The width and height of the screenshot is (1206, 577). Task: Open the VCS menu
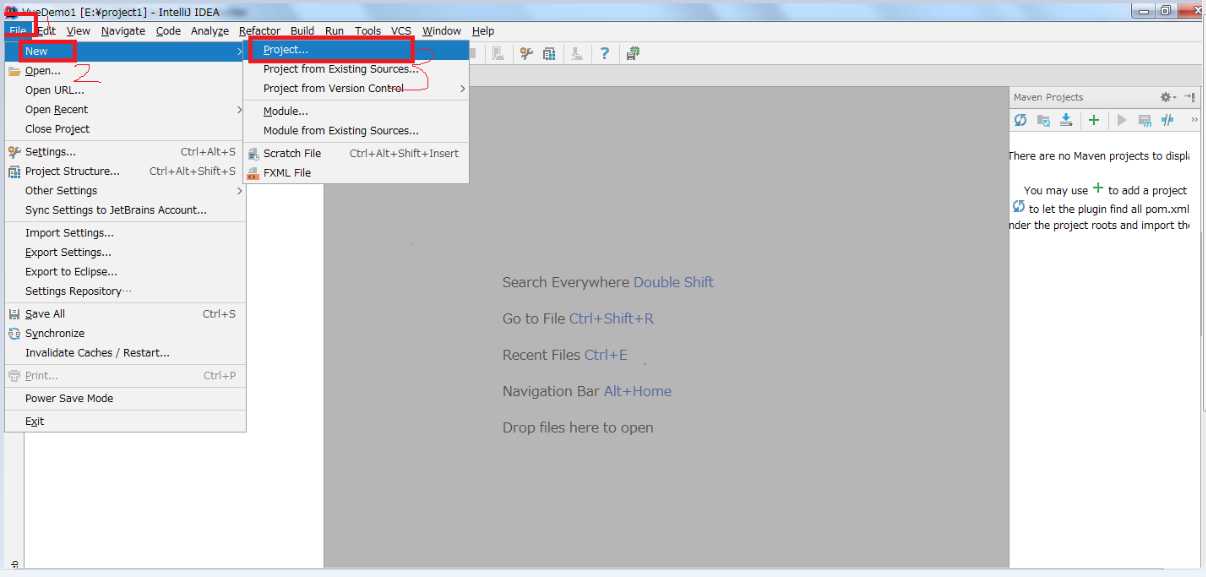pos(401,31)
